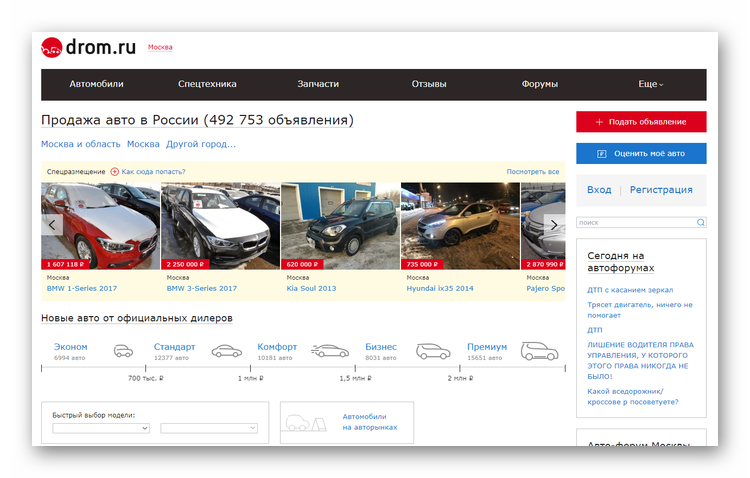Image resolution: width=750 pixels, height=478 pixels.
Task: Open Какой вседорожник/кроссове topic
Action: pos(633,397)
